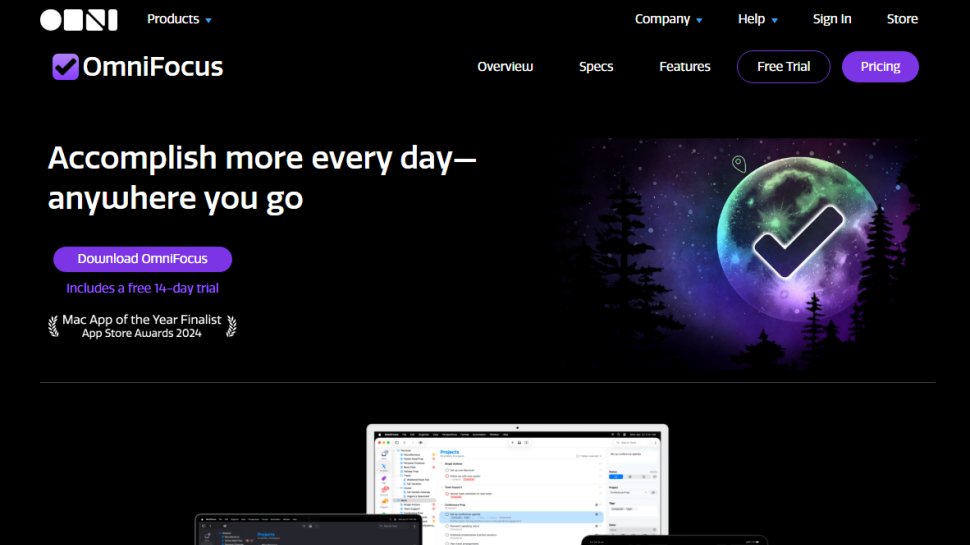Click the 'Accomplish more every day' headline
The width and height of the screenshot is (970, 545).
tap(262, 178)
